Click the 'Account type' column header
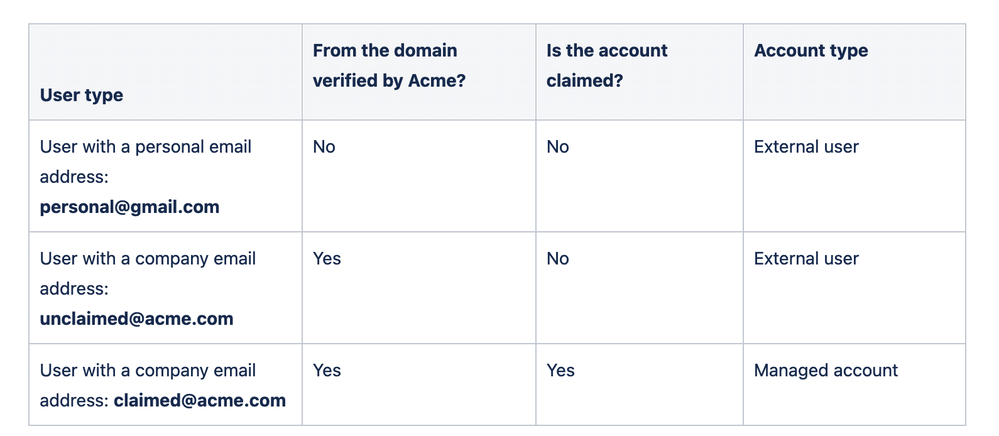 (811, 51)
